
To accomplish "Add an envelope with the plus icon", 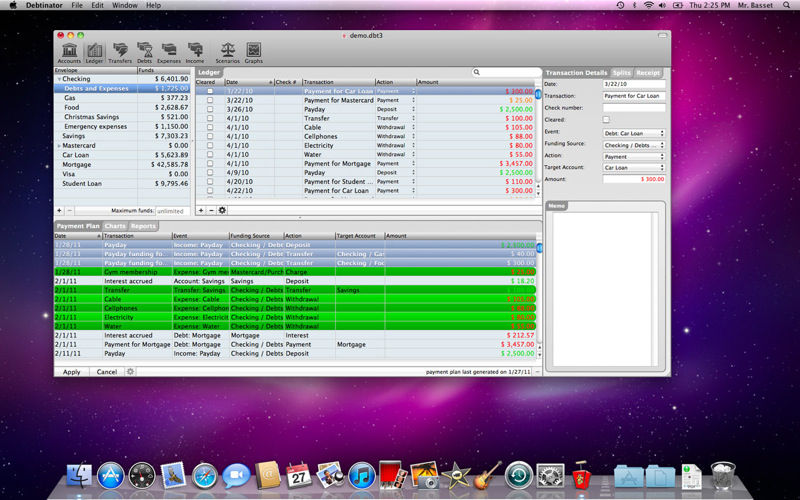I will 59,210.
